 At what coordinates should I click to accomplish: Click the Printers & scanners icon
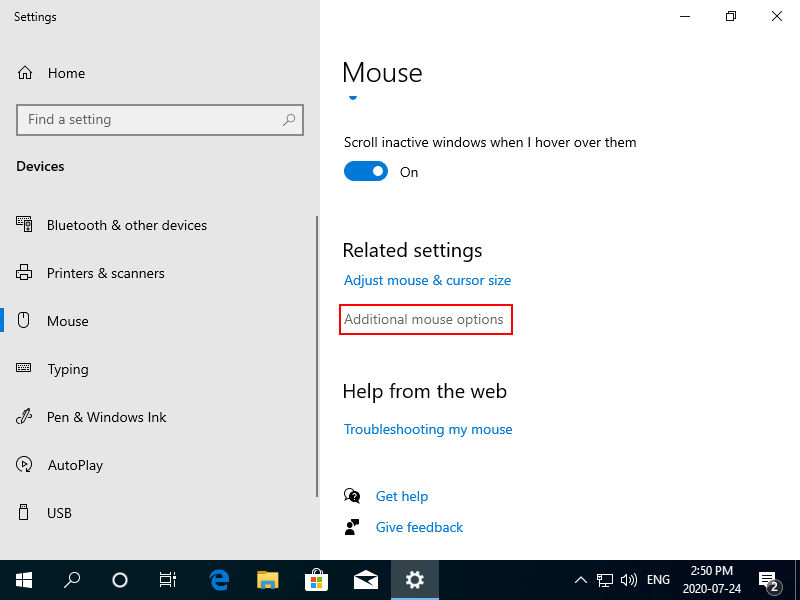25,273
